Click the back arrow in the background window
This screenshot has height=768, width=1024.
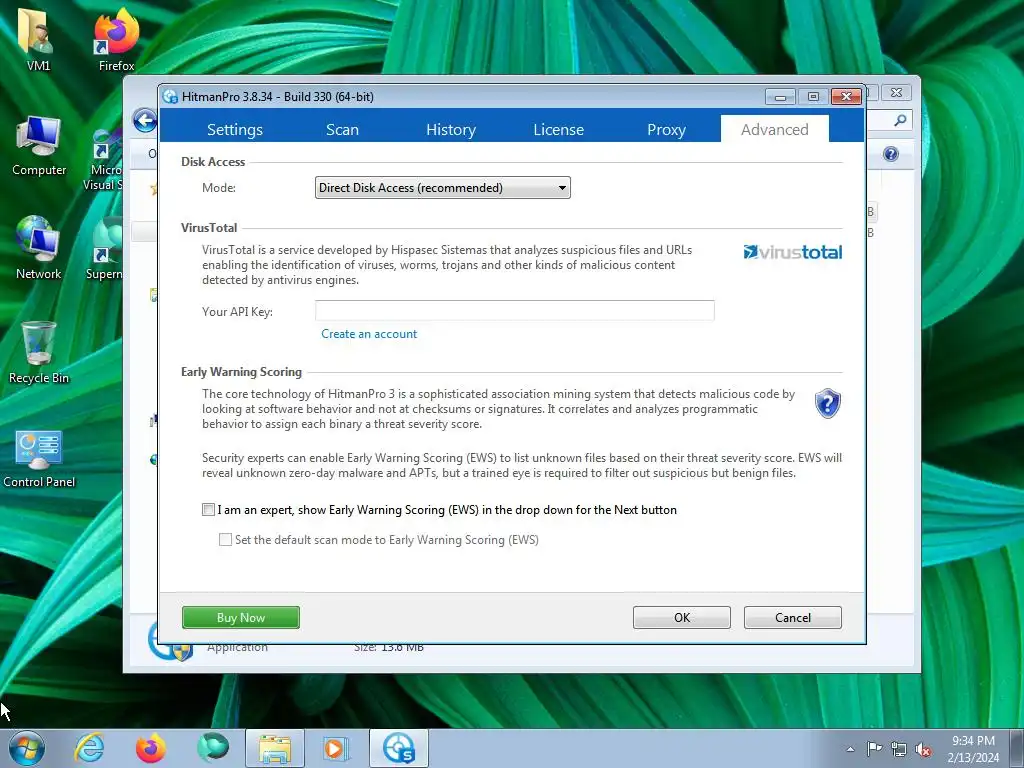click(145, 120)
